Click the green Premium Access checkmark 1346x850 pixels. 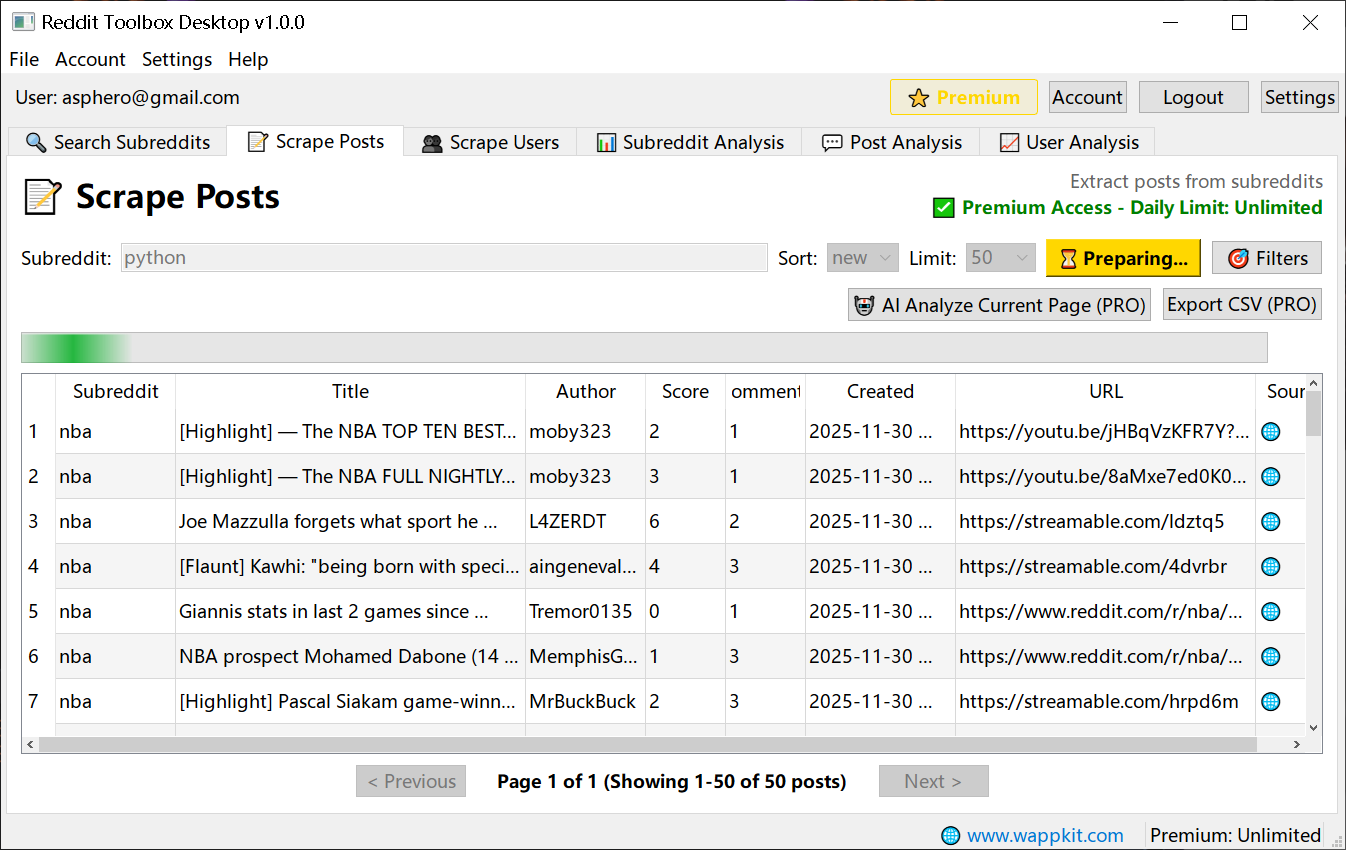tap(943, 208)
